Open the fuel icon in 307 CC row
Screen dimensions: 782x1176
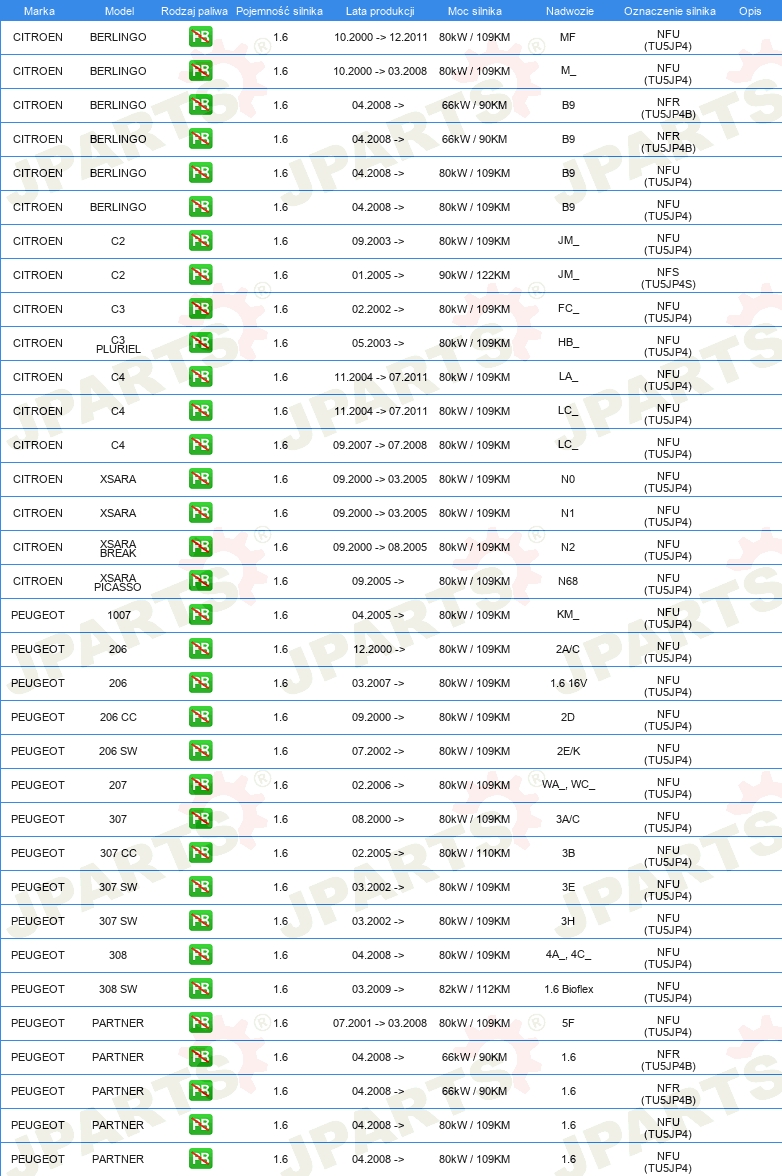[200, 853]
